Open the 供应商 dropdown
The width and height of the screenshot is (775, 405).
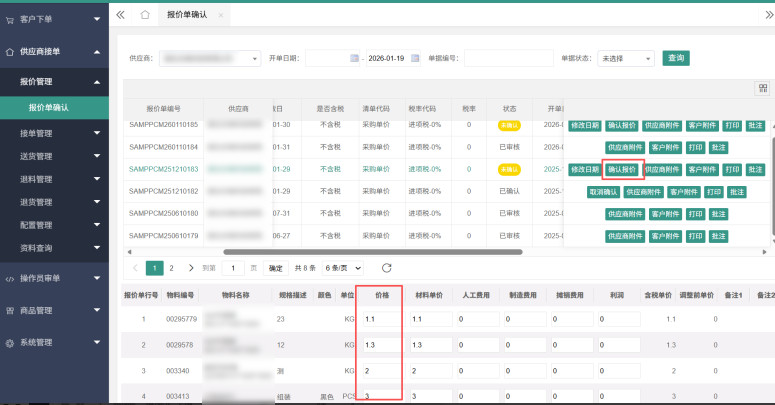click(210, 58)
